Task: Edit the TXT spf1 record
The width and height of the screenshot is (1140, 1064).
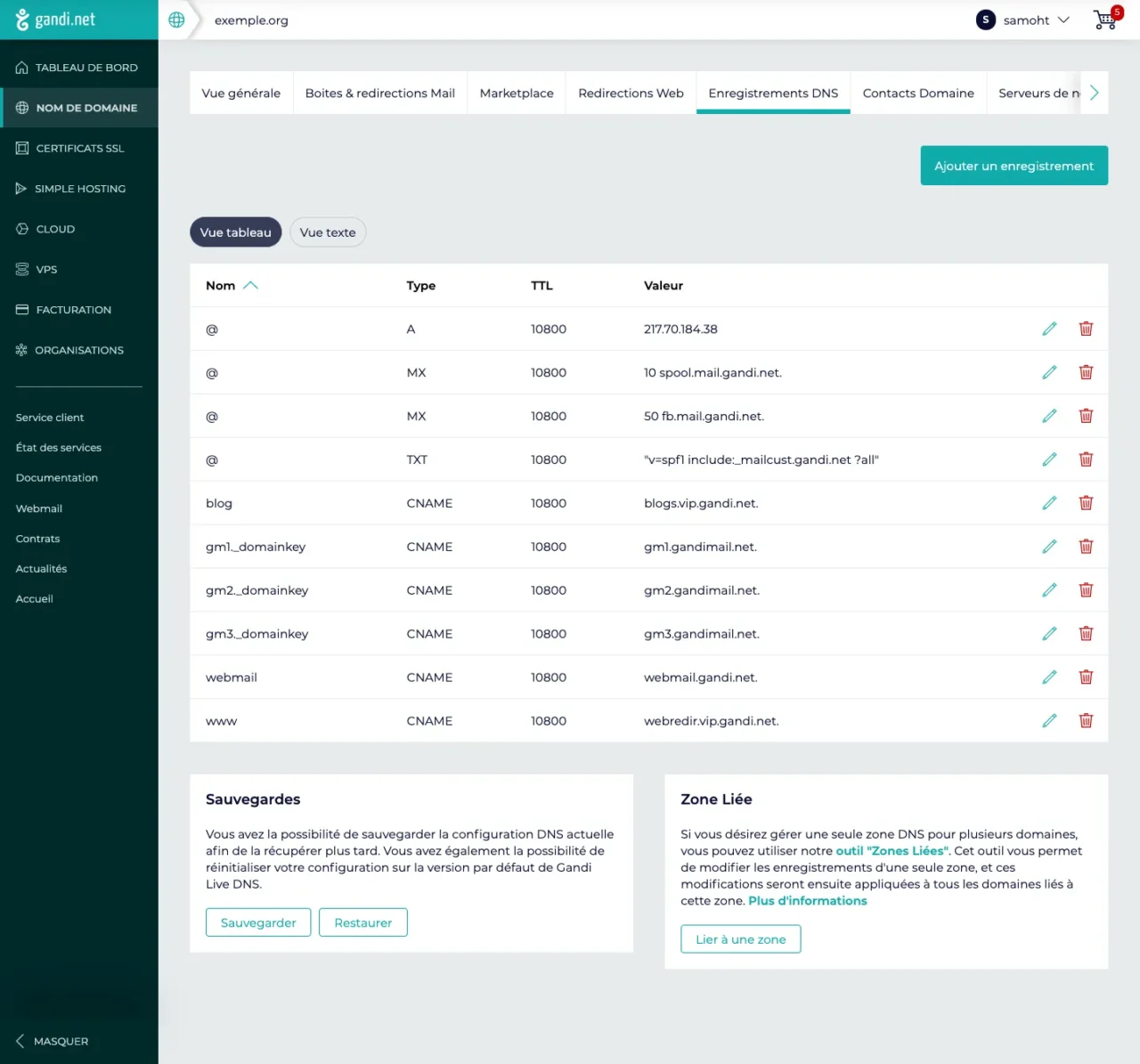Action: tap(1049, 459)
